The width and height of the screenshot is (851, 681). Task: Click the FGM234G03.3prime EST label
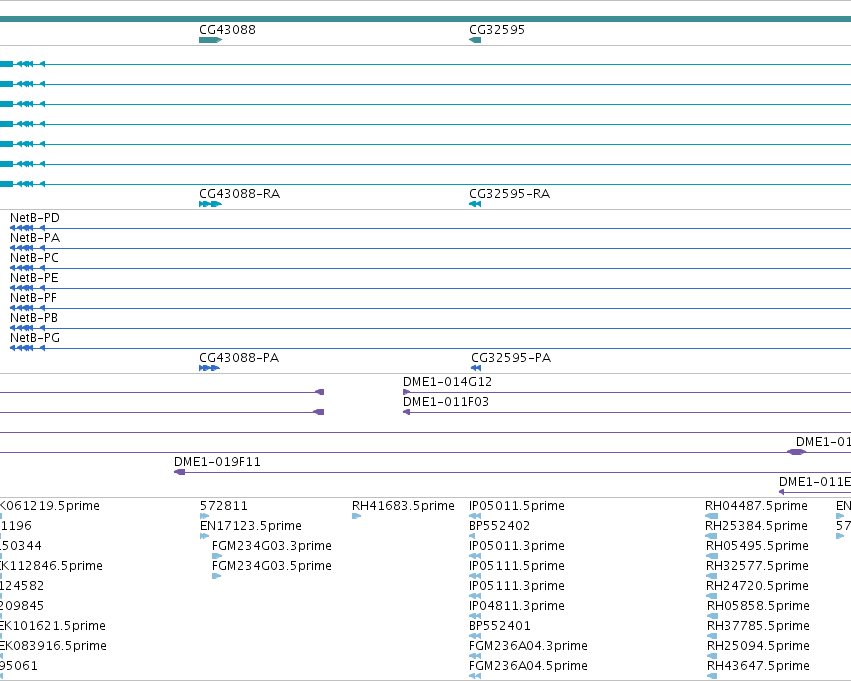pyautogui.click(x=272, y=546)
